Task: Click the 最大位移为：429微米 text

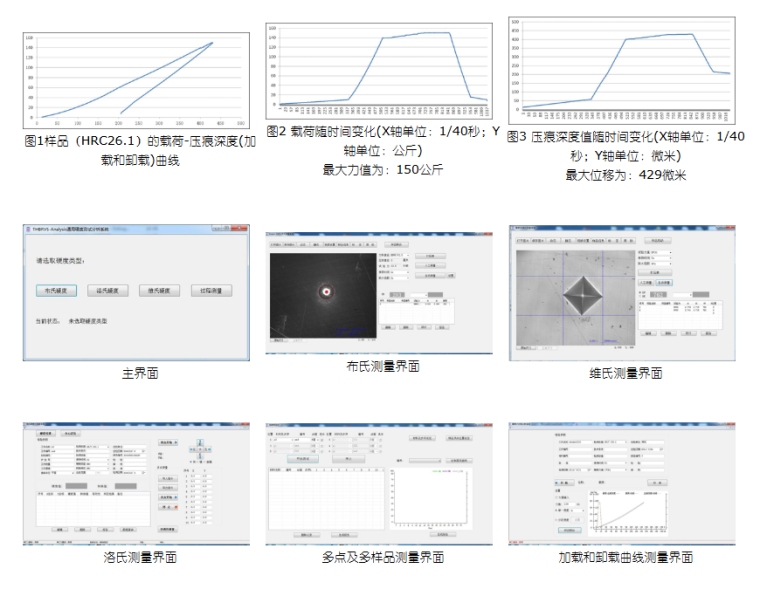Action: [627, 176]
